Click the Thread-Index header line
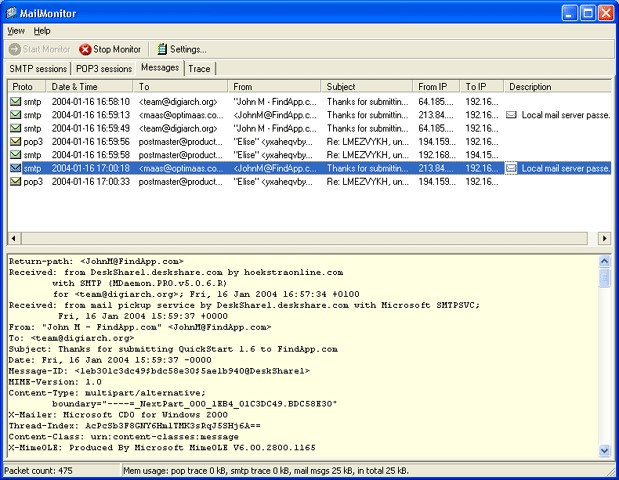Viewport: 619px width, 480px height. coord(135,426)
